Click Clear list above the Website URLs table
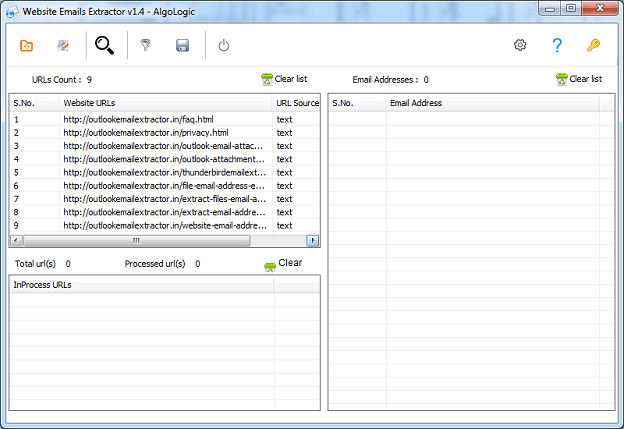Image resolution: width=624 pixels, height=429 pixels. coord(284,79)
